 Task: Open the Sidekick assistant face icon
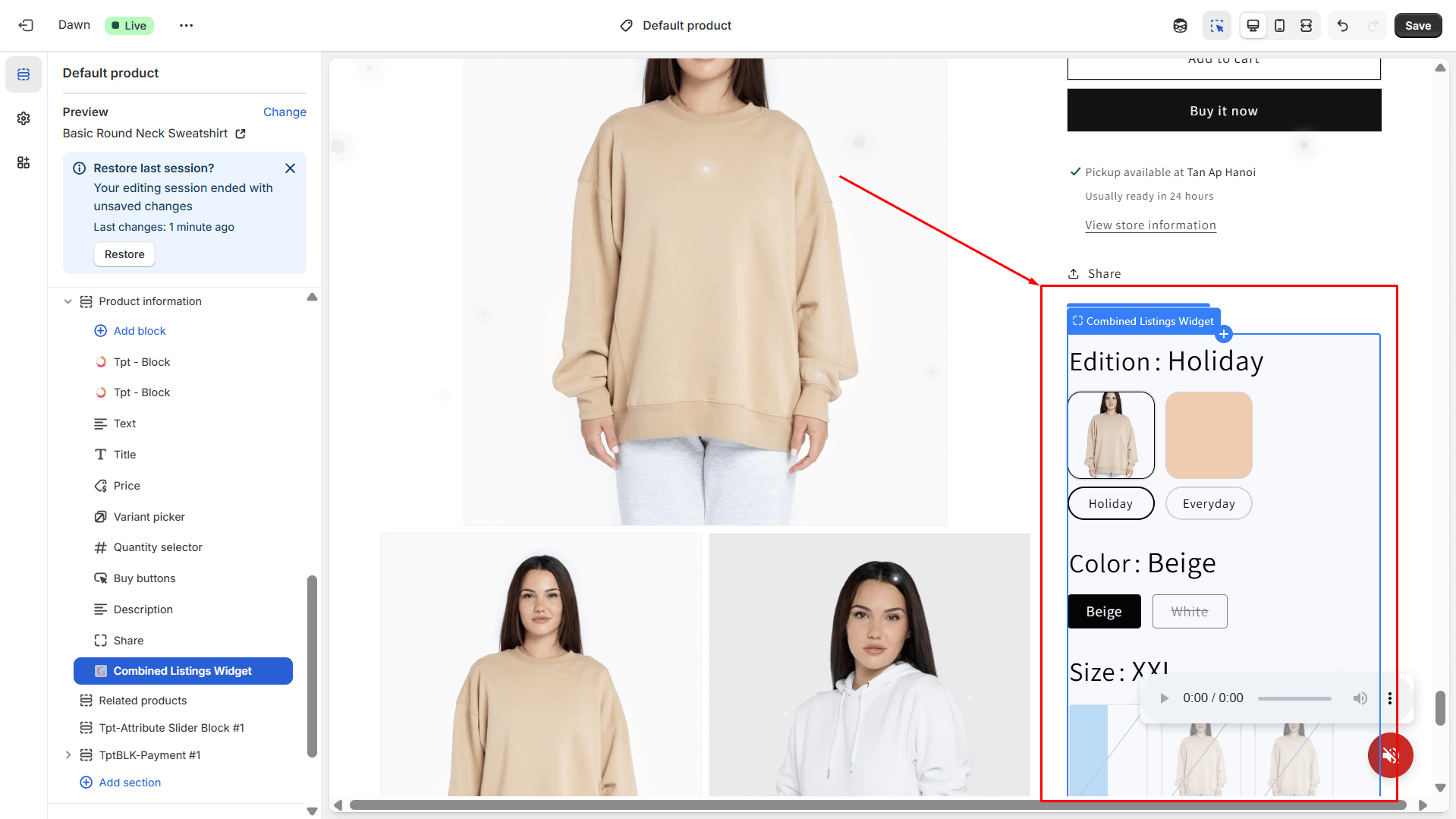(x=1180, y=26)
